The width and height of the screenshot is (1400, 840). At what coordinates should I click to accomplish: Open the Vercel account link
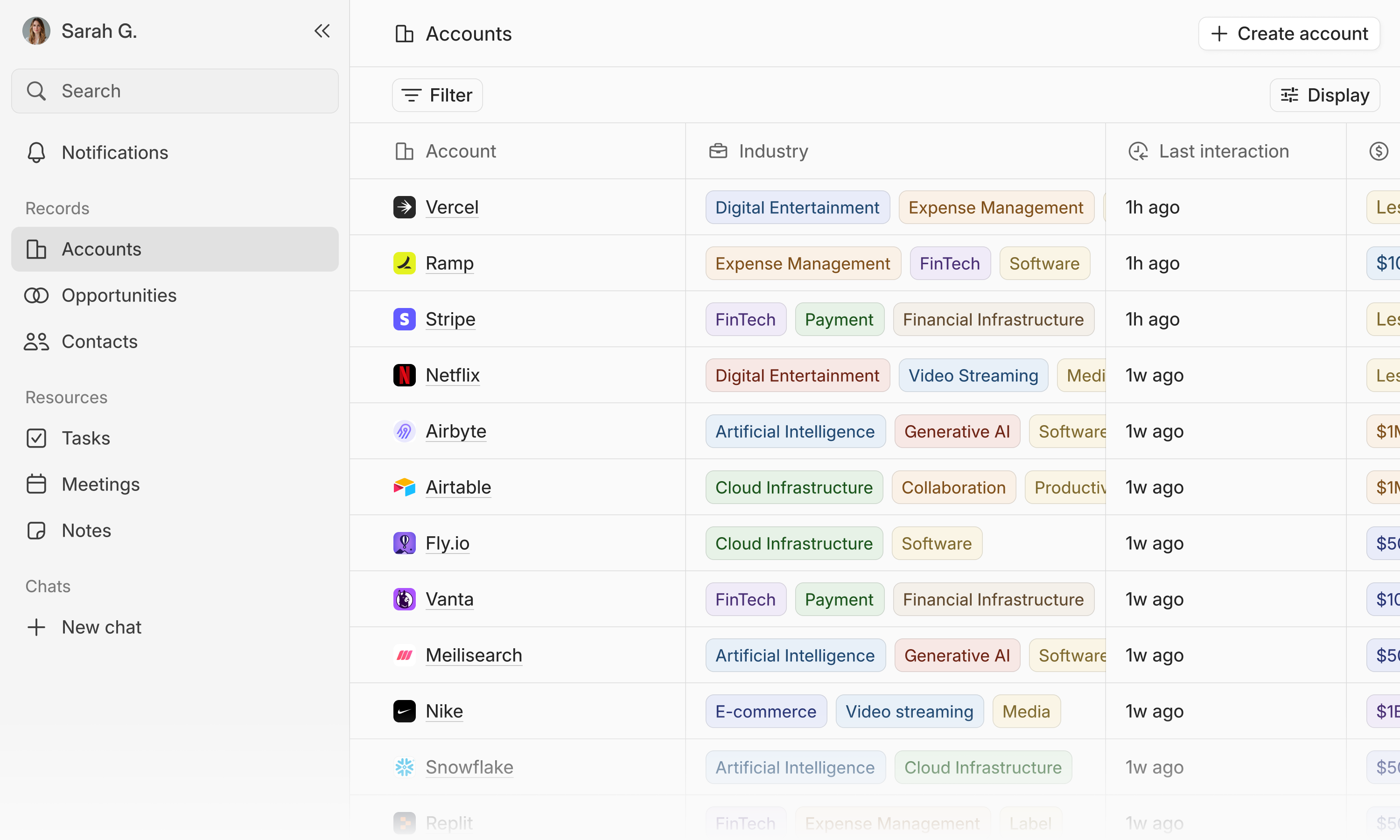tap(452, 207)
